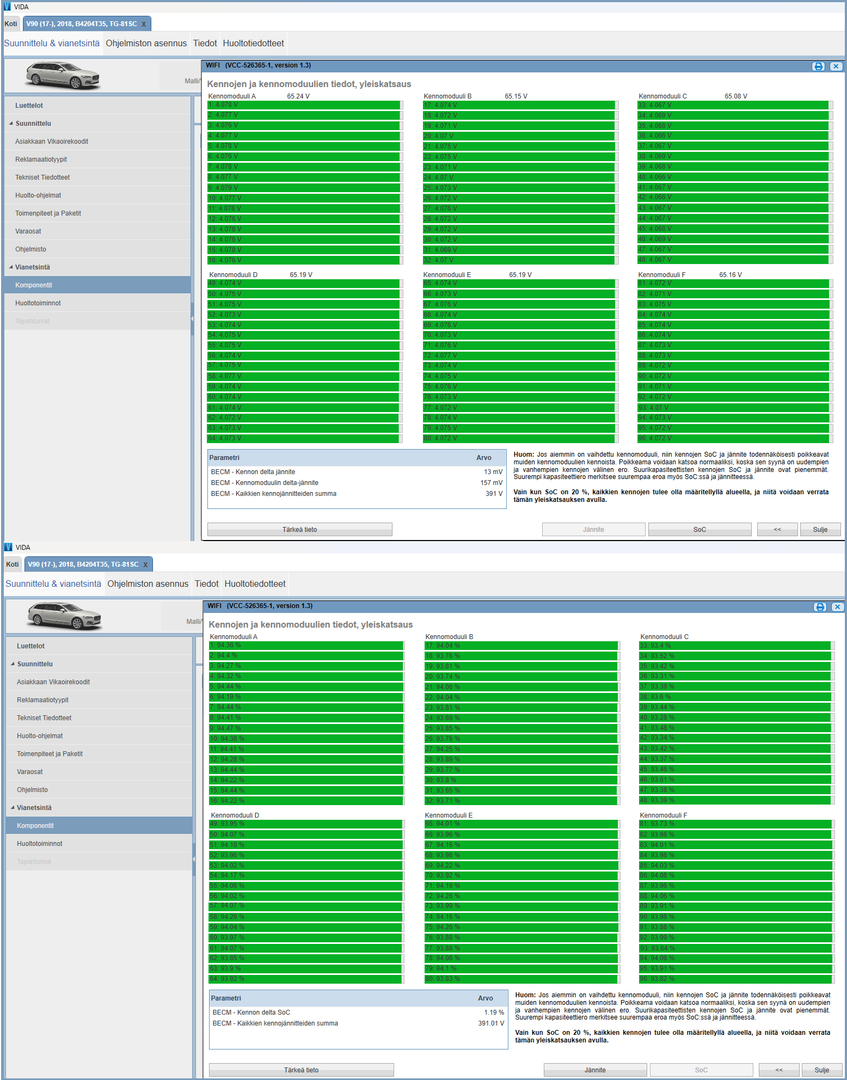This screenshot has width=847, height=1080.
Task: Select Komponentit in voltage window sidebar
Action: (x=96, y=284)
